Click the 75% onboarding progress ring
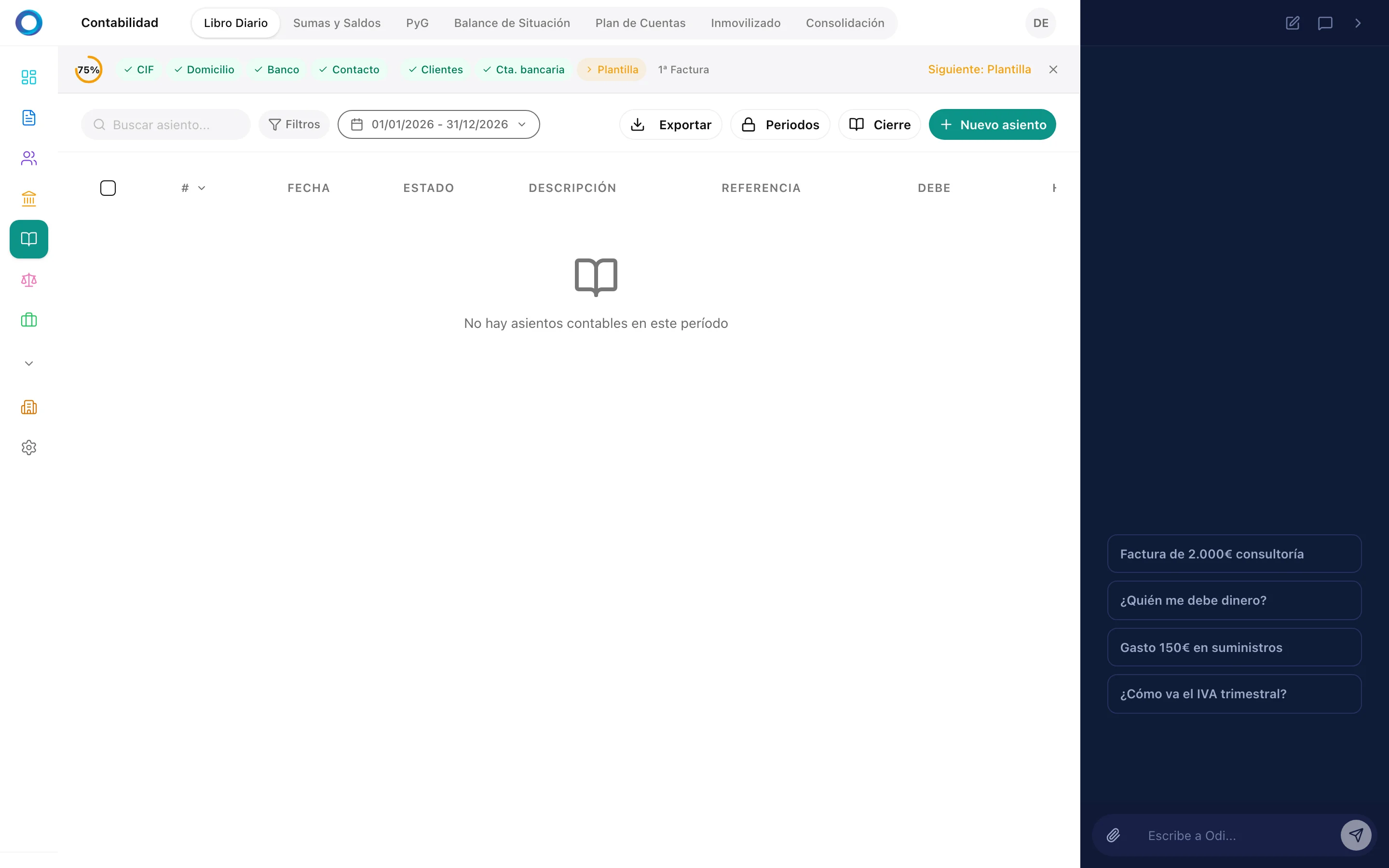Screen dimensions: 1389x868 point(88,69)
